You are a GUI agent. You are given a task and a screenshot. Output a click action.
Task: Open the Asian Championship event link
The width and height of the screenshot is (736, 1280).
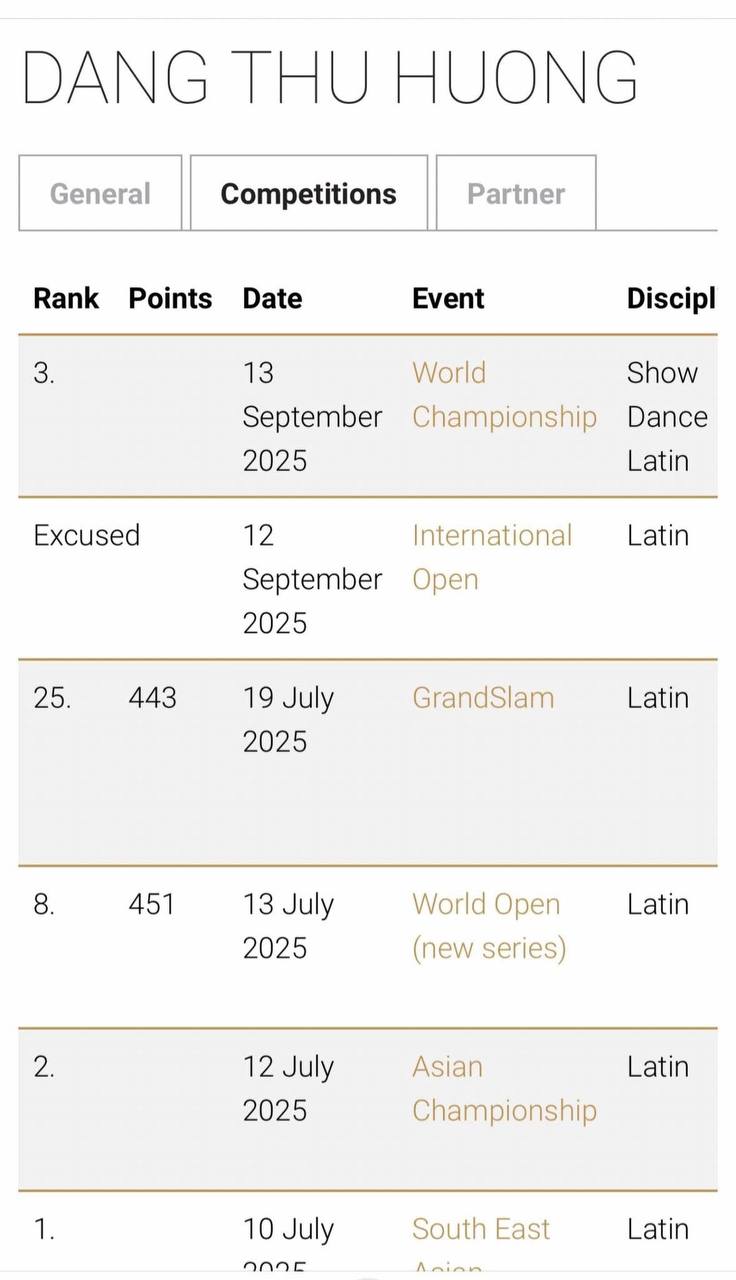pyautogui.click(x=504, y=1088)
